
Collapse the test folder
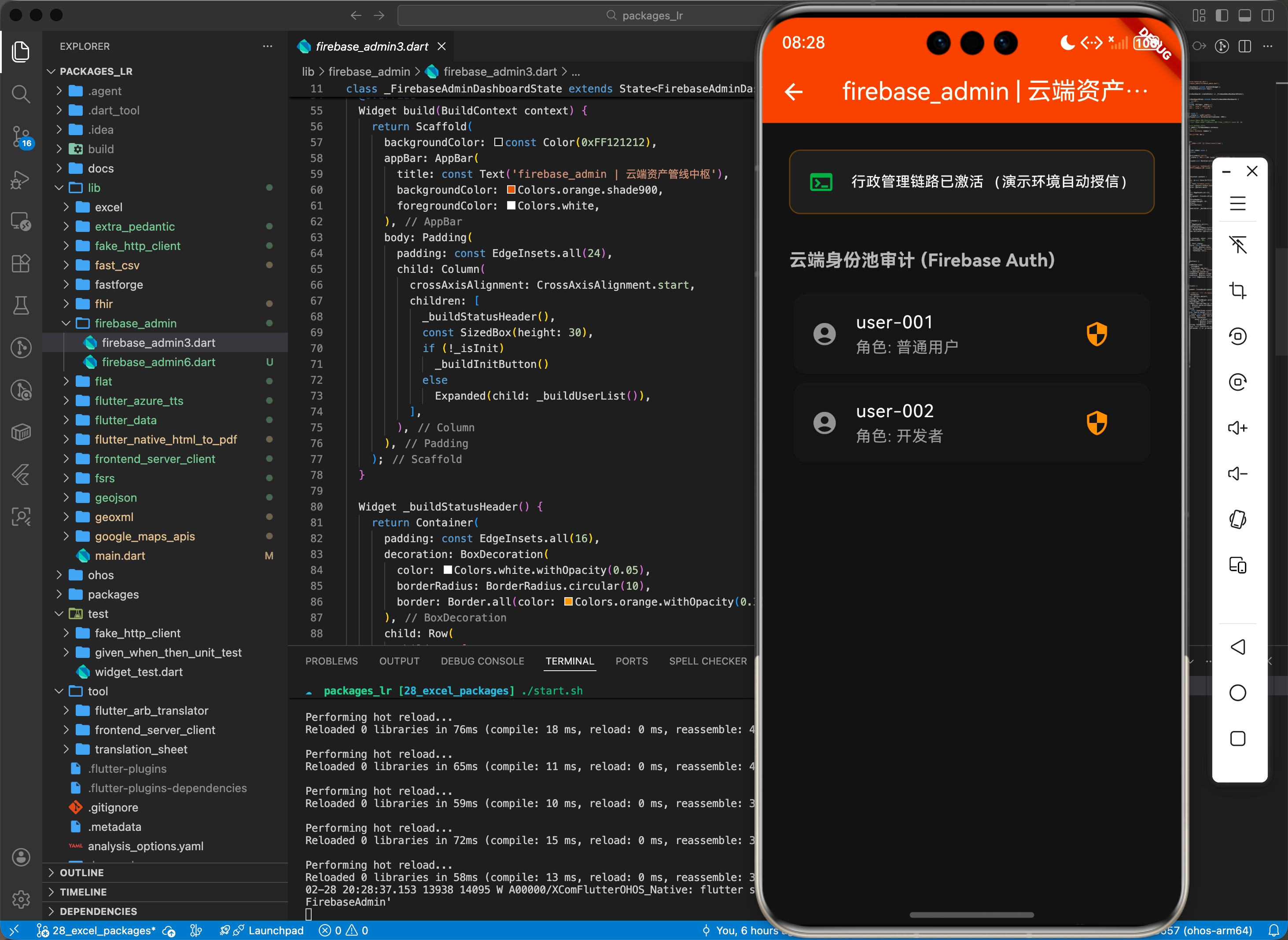(x=165, y=613)
